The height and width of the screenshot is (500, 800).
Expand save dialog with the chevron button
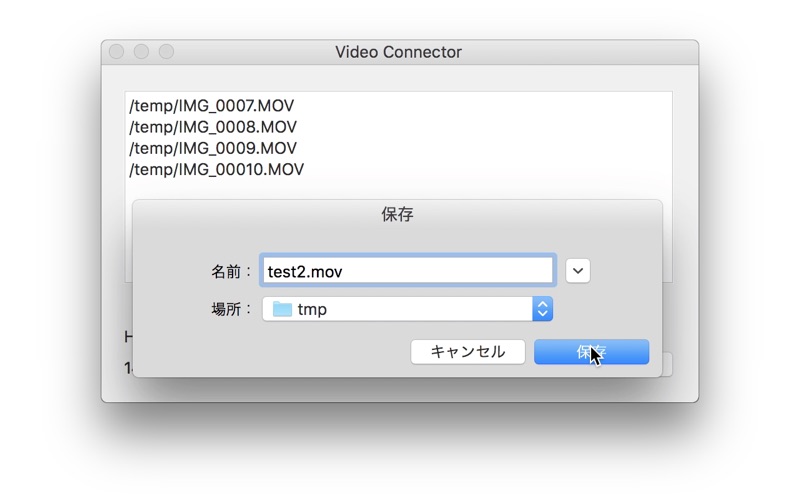click(x=578, y=271)
